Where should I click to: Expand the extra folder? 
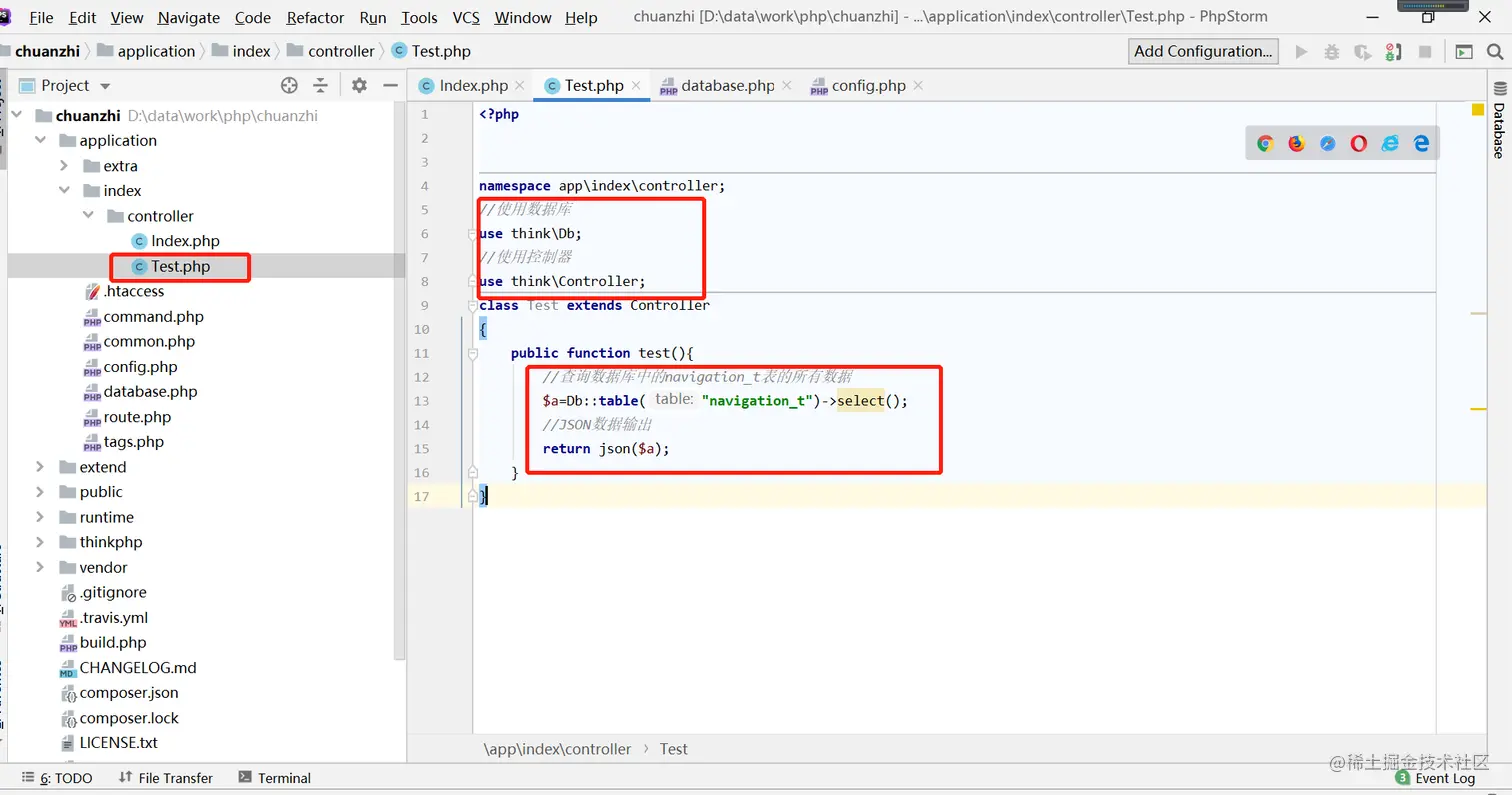click(x=65, y=166)
